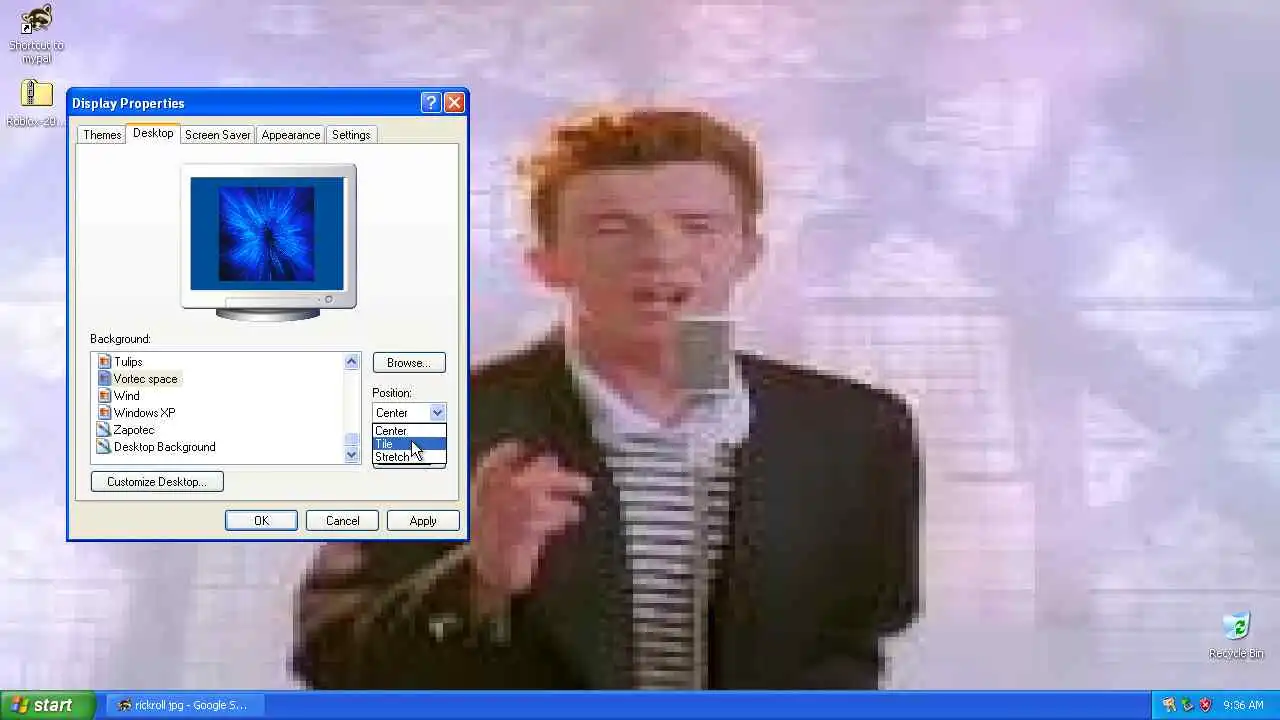Click the help question mark title icon
The height and width of the screenshot is (720, 1280).
(x=431, y=103)
